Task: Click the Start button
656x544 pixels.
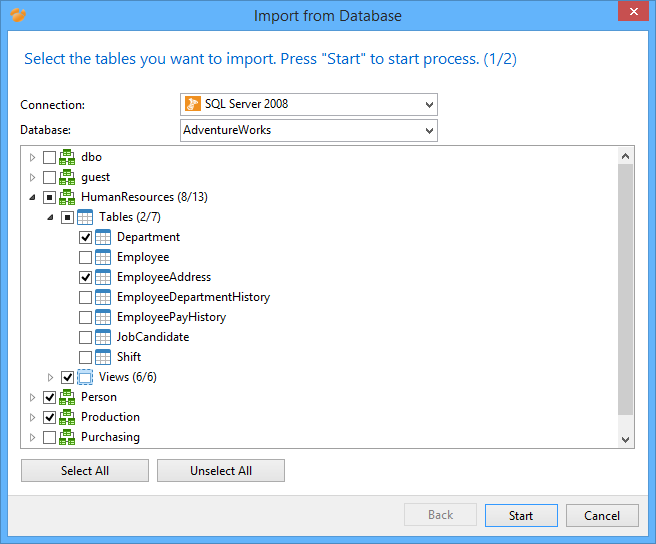Action: tap(520, 515)
